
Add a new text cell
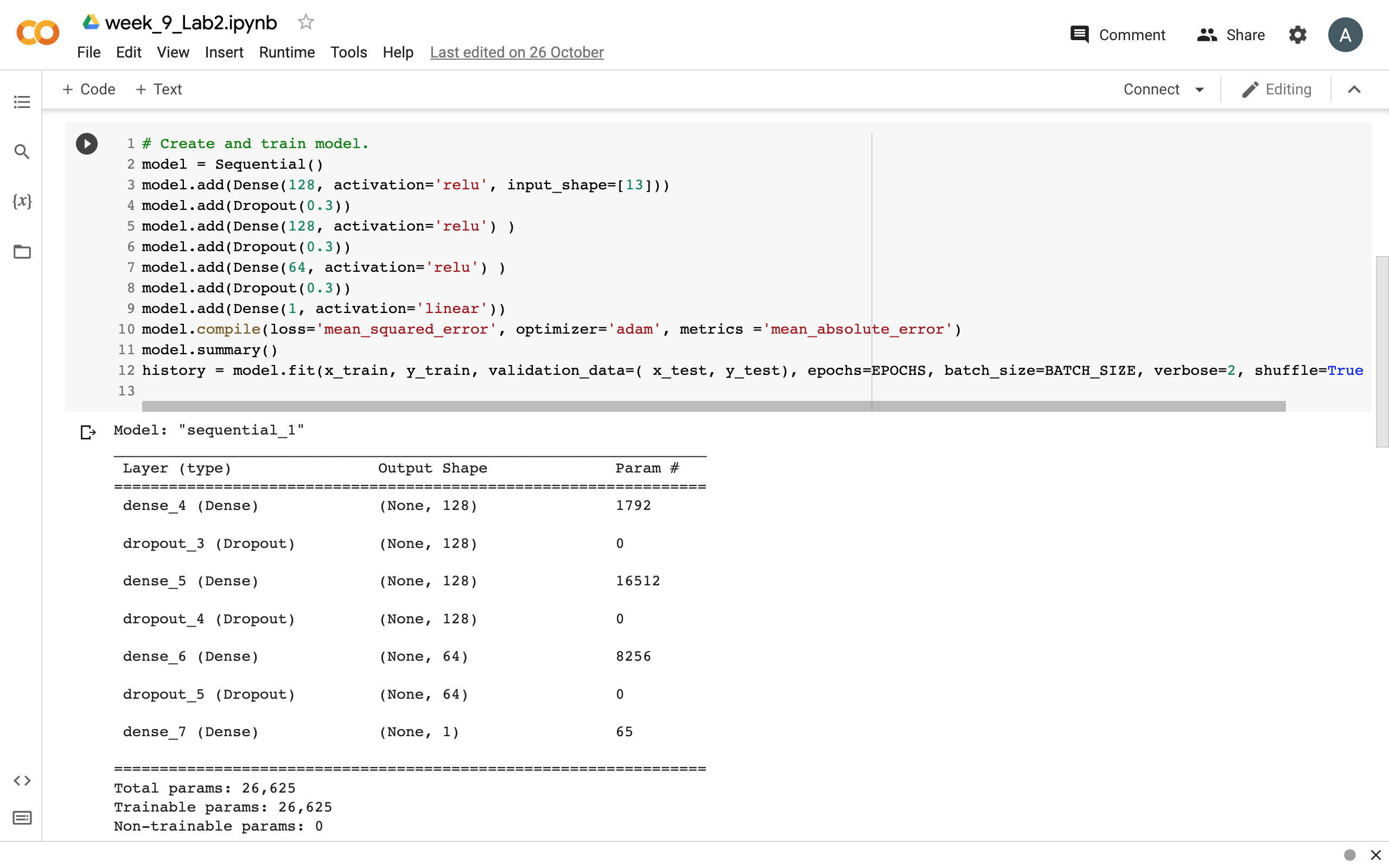tap(158, 89)
